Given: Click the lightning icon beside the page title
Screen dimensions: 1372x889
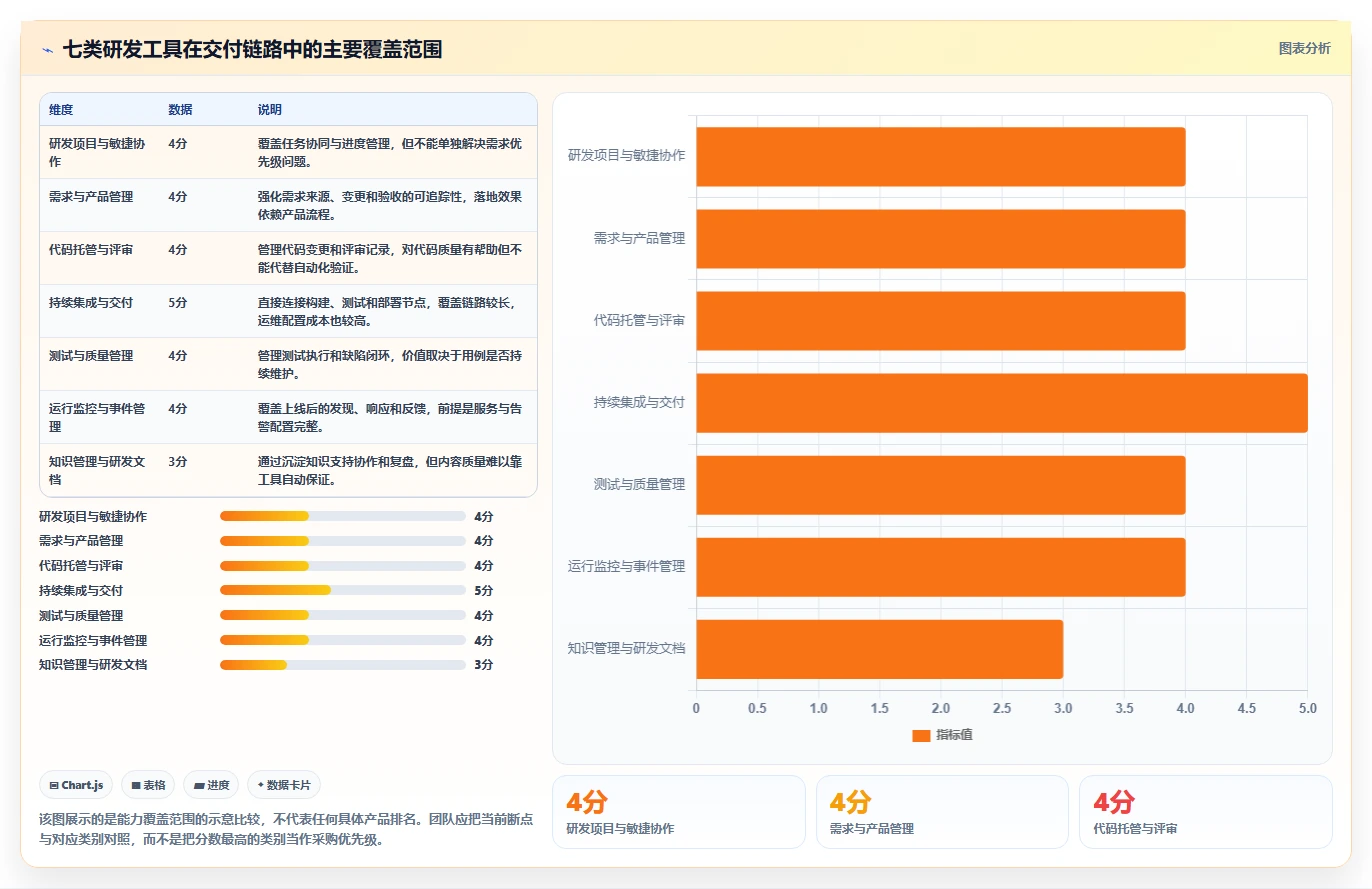Looking at the screenshot, I should [47, 50].
